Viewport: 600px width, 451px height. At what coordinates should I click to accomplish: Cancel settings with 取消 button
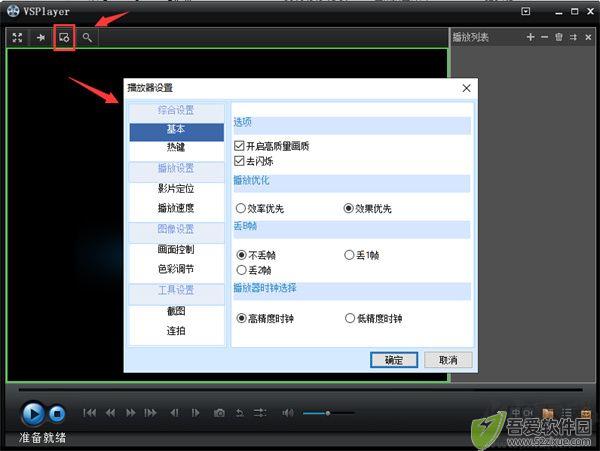click(448, 360)
